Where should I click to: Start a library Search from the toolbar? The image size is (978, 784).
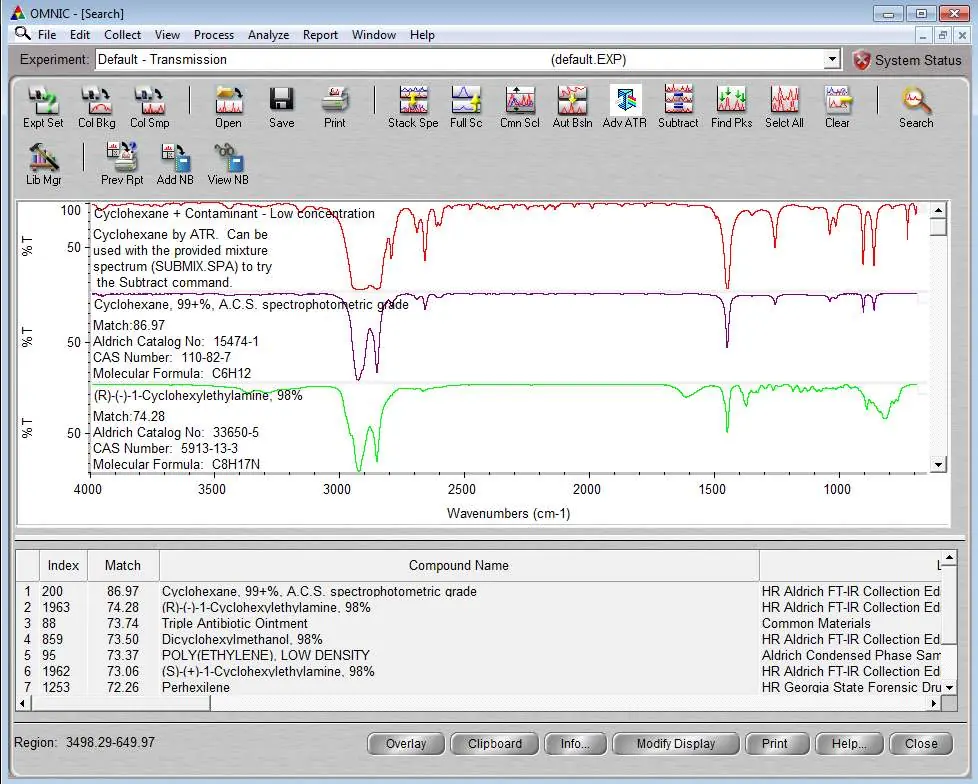point(916,107)
